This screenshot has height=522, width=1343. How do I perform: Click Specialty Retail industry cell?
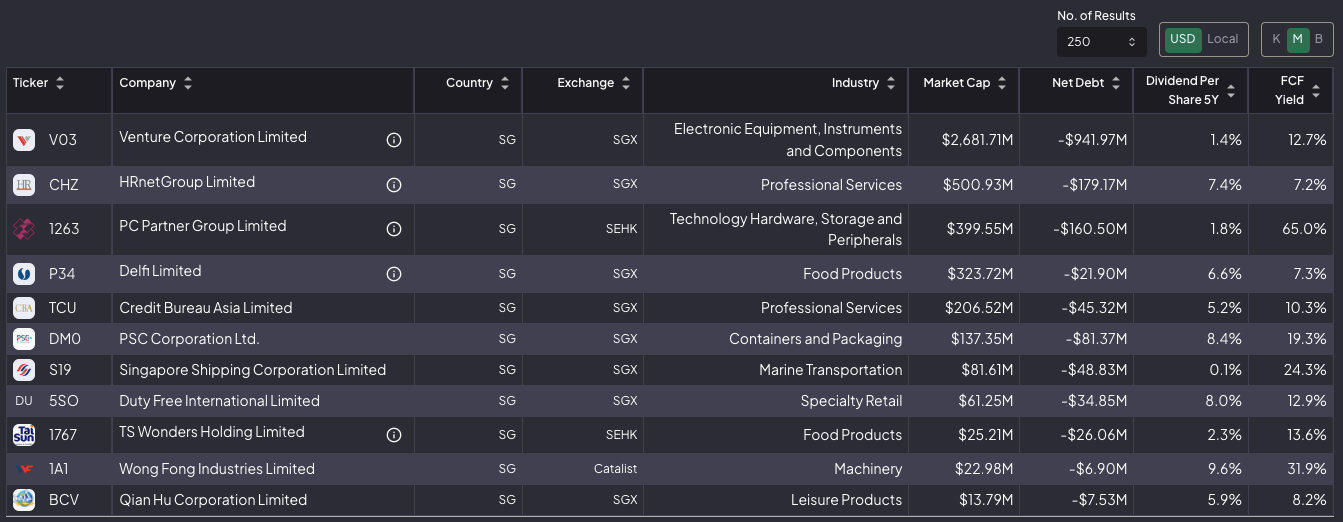851,401
